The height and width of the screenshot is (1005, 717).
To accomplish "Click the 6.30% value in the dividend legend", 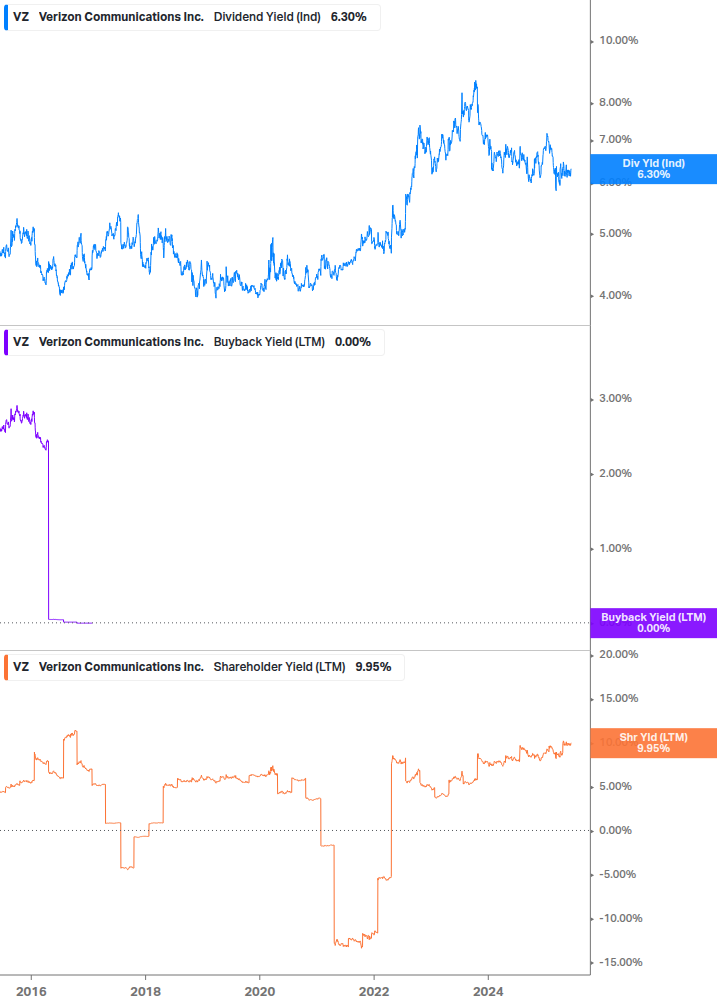I will (x=349, y=17).
